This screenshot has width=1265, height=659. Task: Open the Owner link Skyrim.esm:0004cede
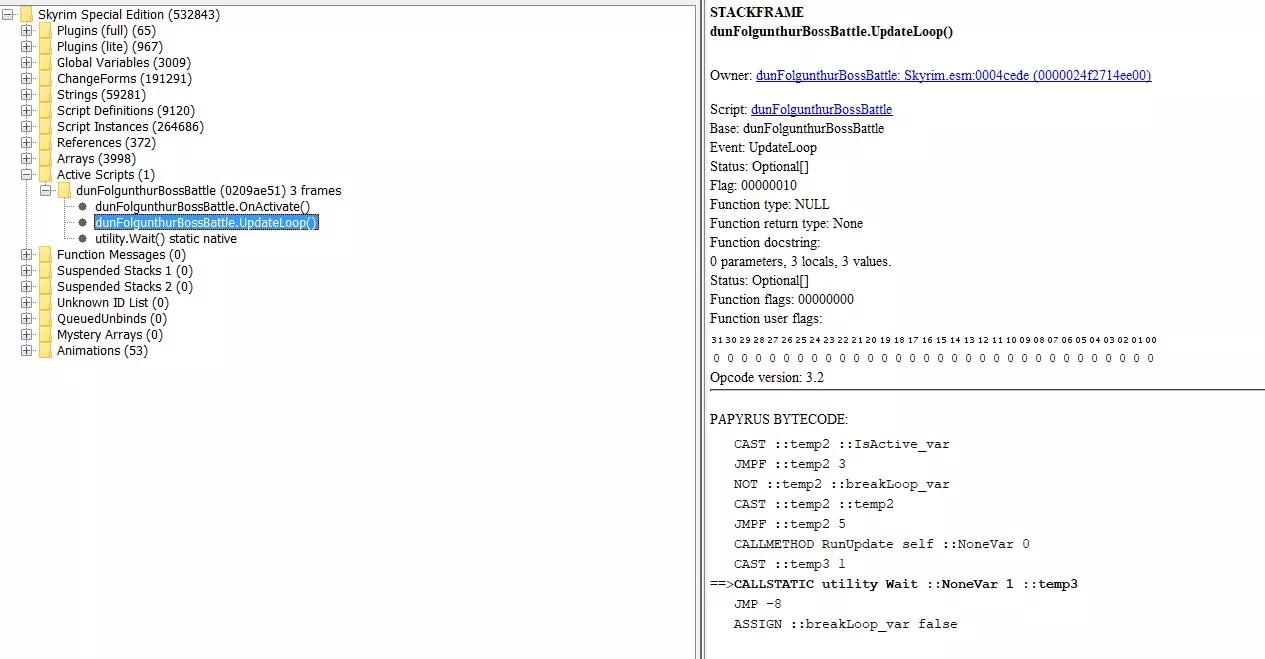point(954,75)
